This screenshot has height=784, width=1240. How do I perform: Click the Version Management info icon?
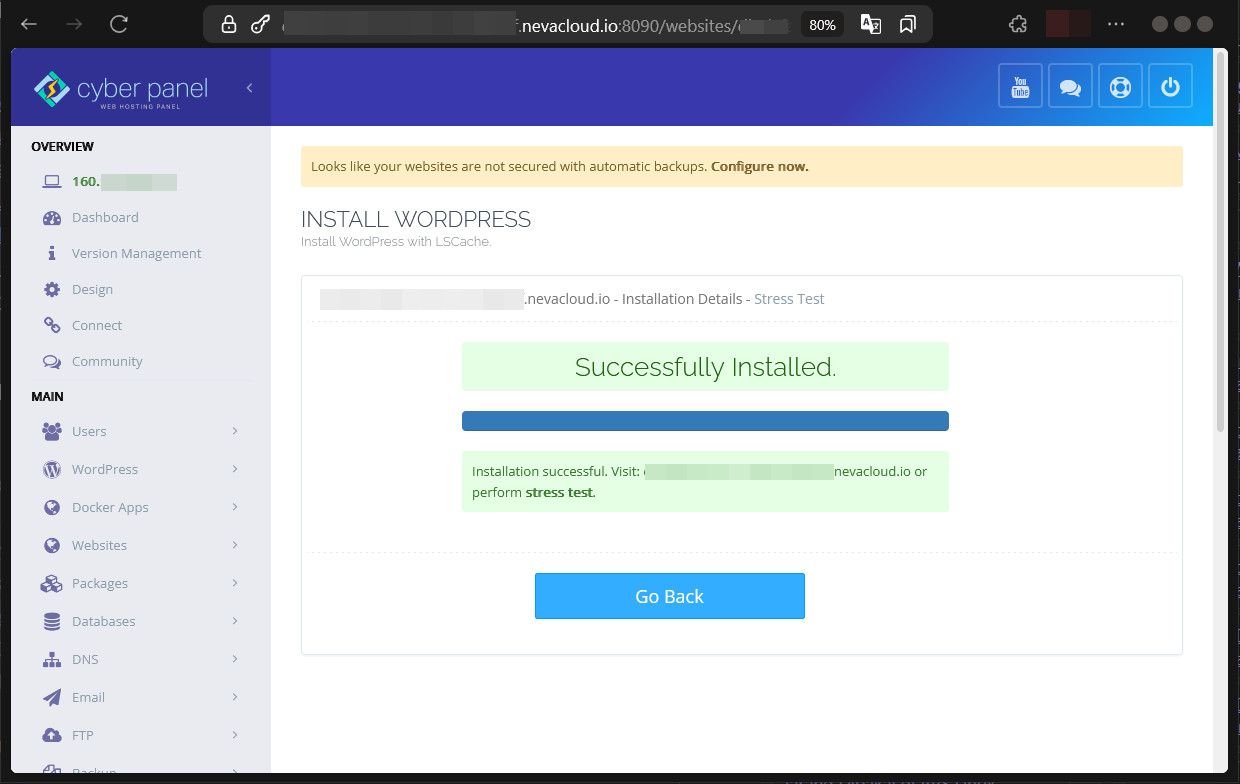coord(52,254)
